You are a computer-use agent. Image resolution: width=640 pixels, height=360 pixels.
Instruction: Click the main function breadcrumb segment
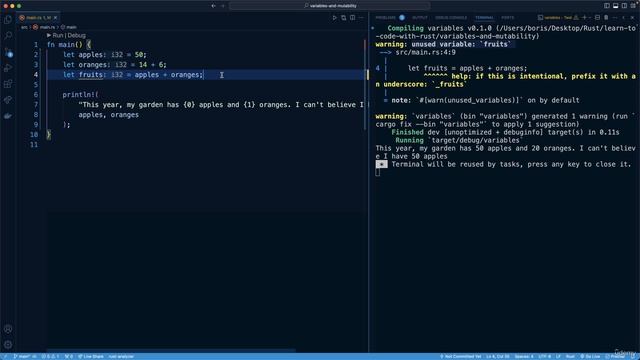pos(69,27)
